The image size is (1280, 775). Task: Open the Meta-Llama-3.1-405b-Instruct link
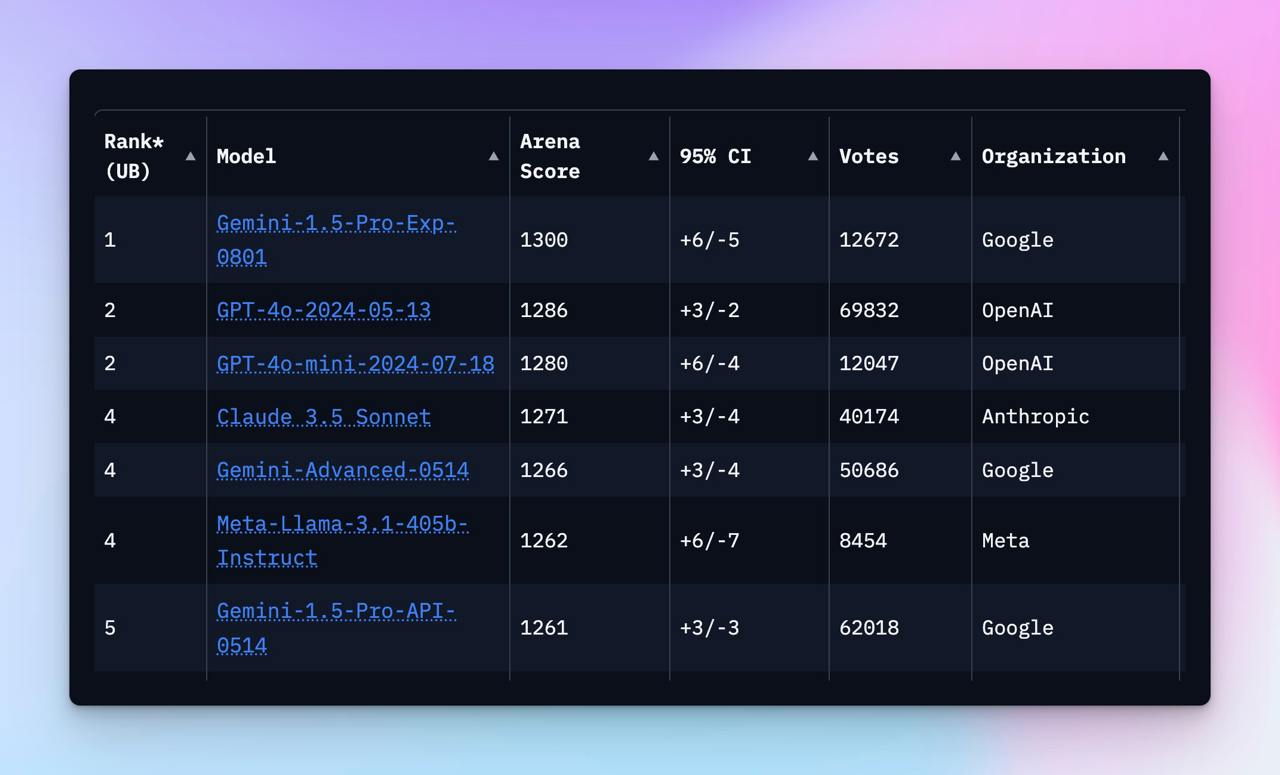343,540
